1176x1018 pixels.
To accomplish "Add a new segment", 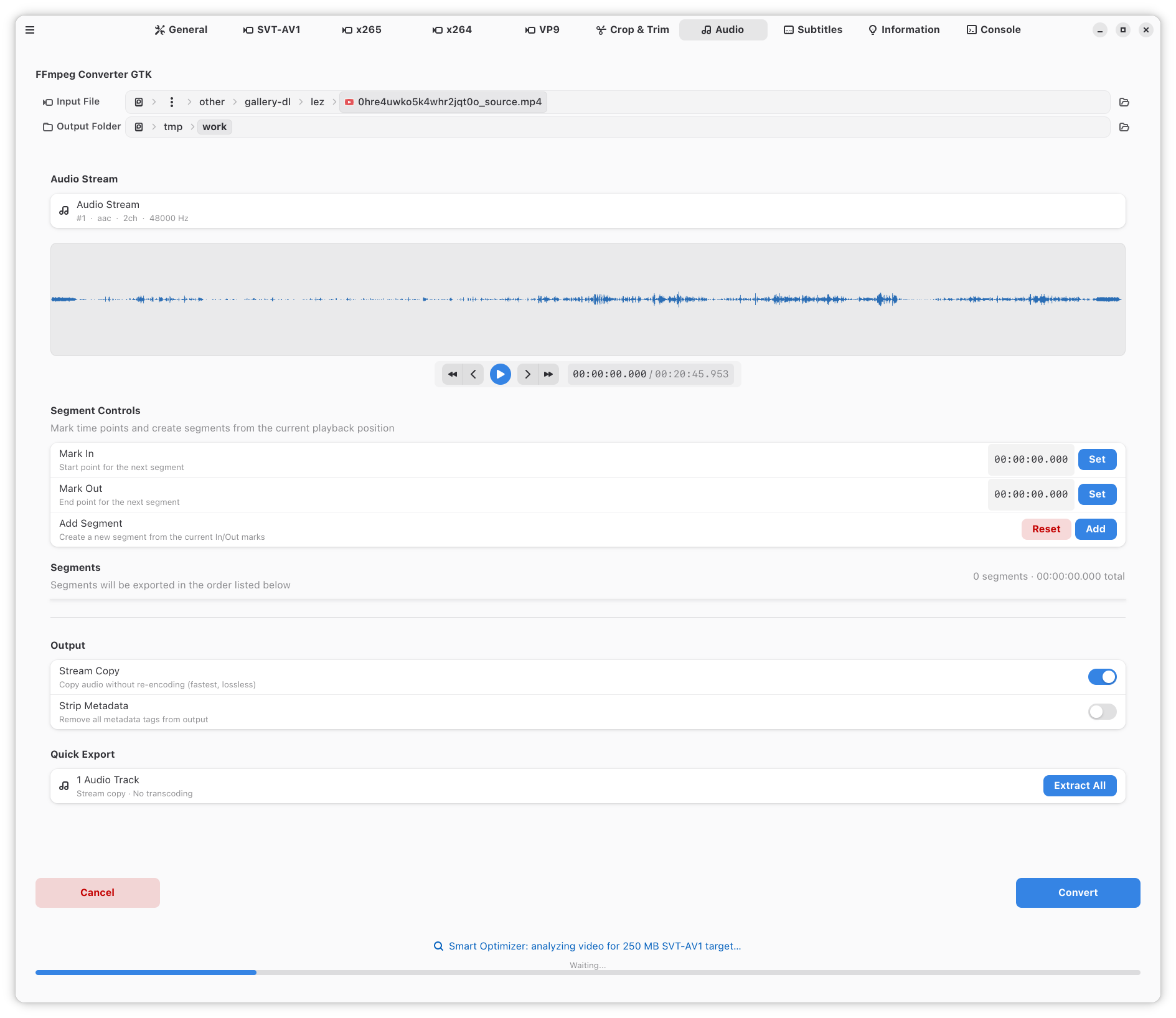I will click(1096, 529).
